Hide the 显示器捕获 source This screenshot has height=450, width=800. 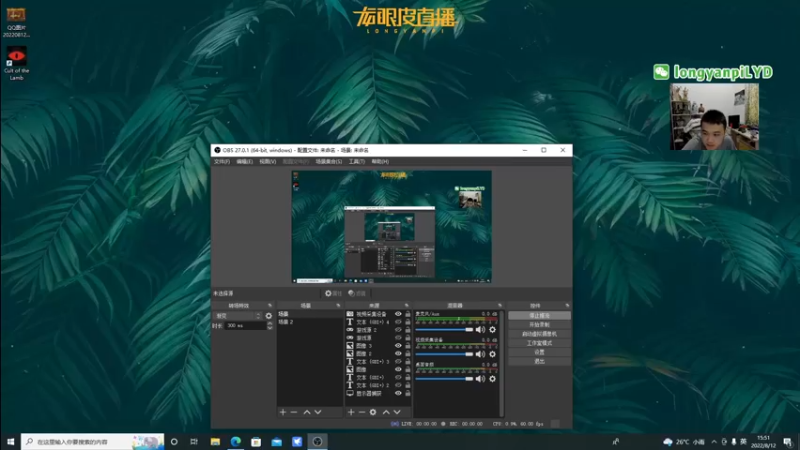[x=398, y=393]
